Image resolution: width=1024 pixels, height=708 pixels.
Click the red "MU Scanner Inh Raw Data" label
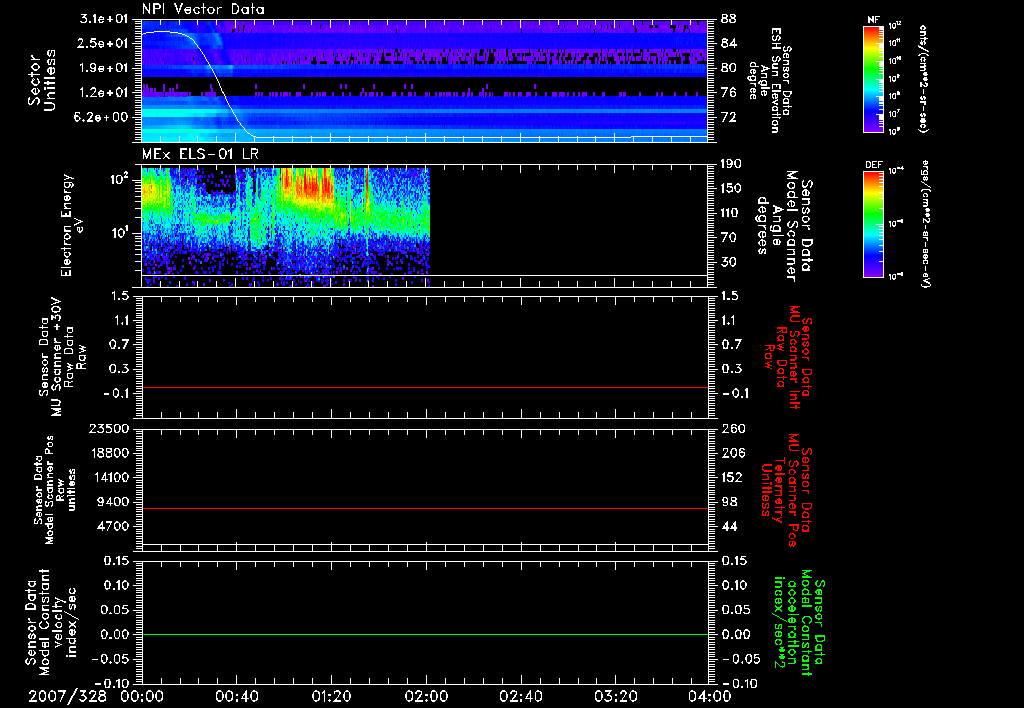tap(788, 357)
